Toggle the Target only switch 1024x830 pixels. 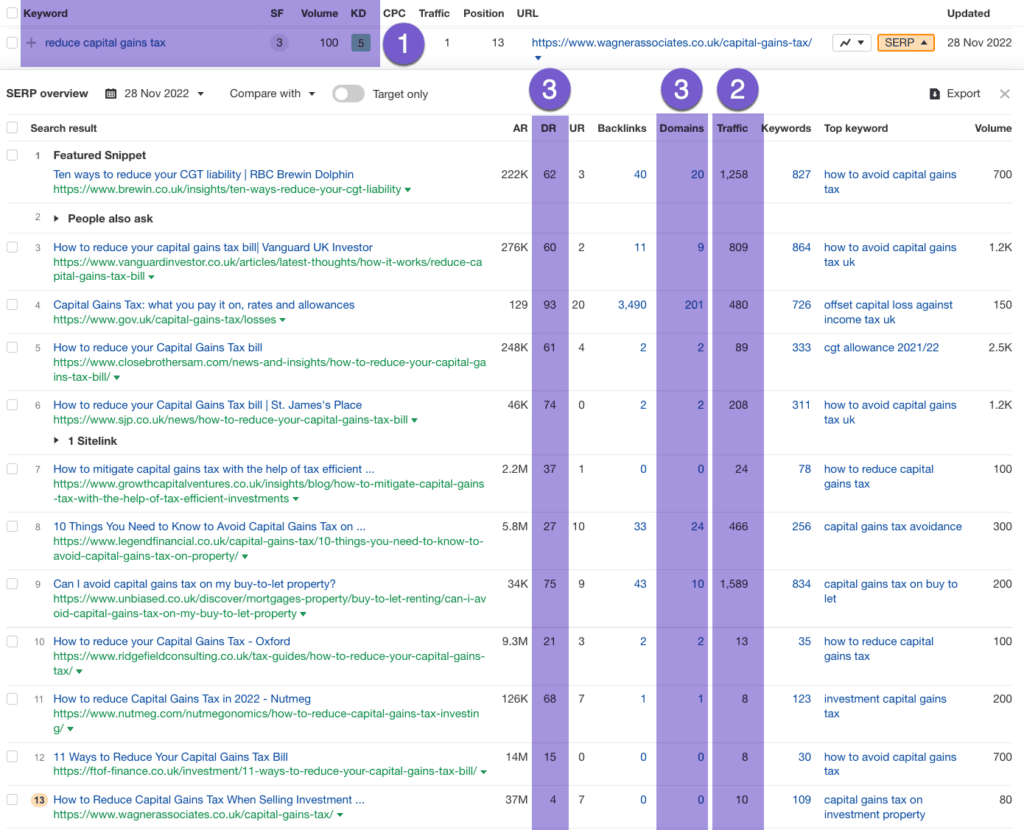point(348,94)
